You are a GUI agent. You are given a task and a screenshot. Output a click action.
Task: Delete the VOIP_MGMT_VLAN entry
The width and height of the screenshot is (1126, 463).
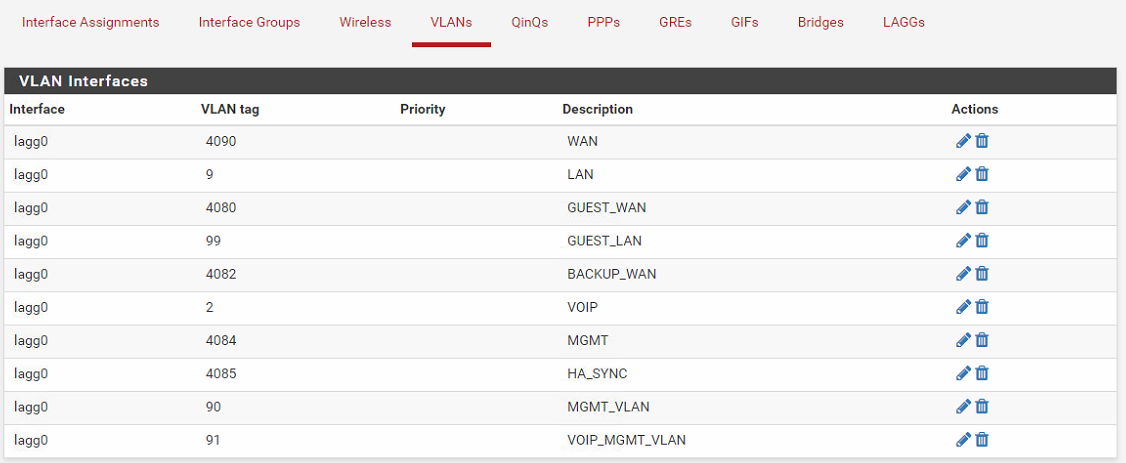tap(982, 439)
